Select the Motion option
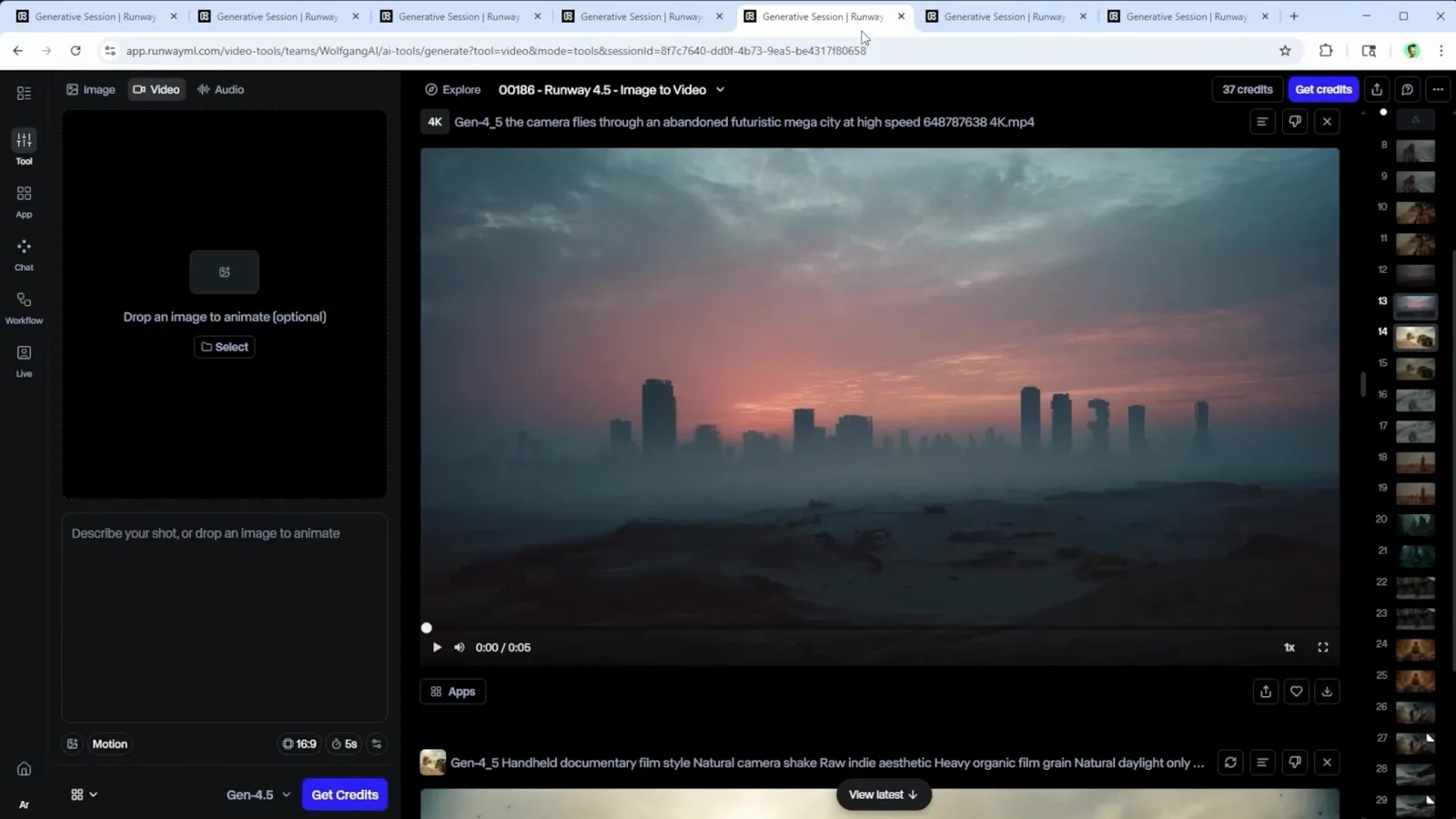 click(x=109, y=744)
